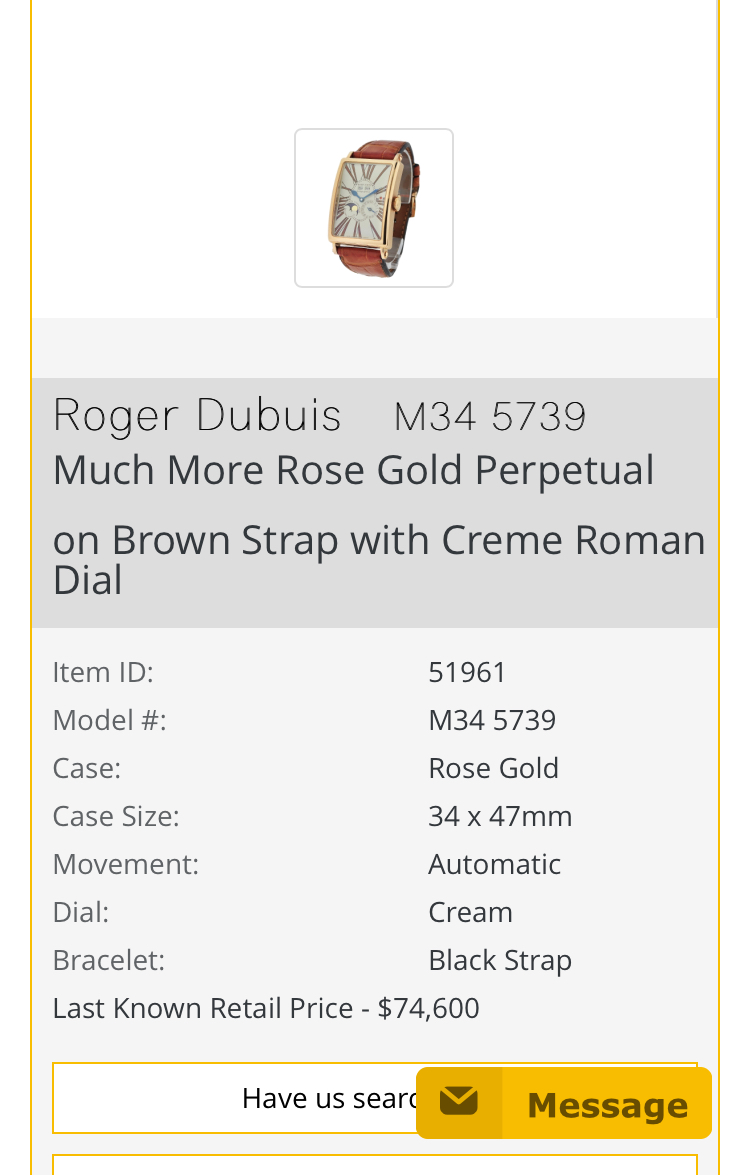This screenshot has width=750, height=1175.
Task: Click the Bracelet value Black Strap
Action: [500, 960]
